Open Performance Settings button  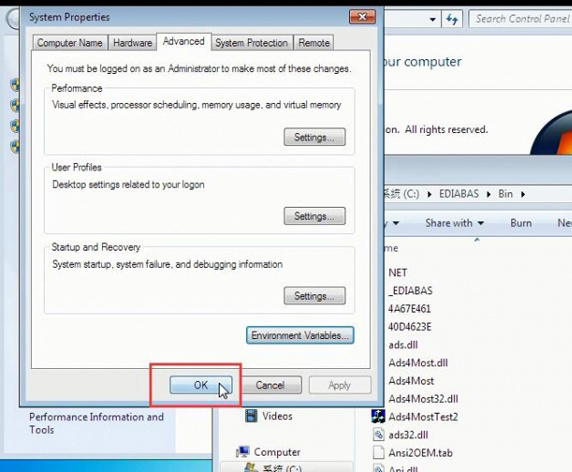point(314,137)
